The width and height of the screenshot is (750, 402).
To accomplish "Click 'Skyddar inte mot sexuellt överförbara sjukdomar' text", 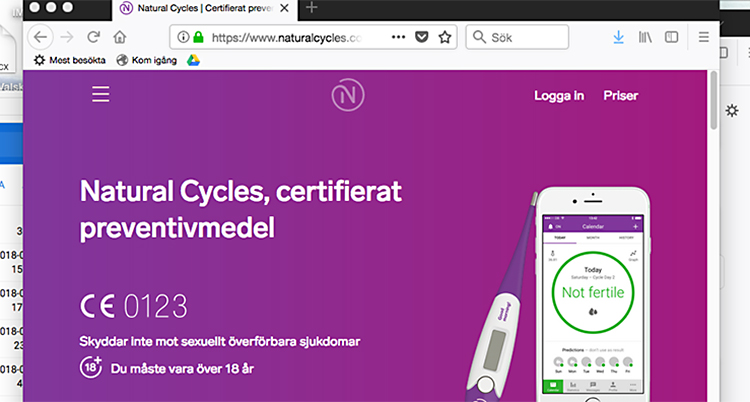I will pyautogui.click(x=220, y=341).
